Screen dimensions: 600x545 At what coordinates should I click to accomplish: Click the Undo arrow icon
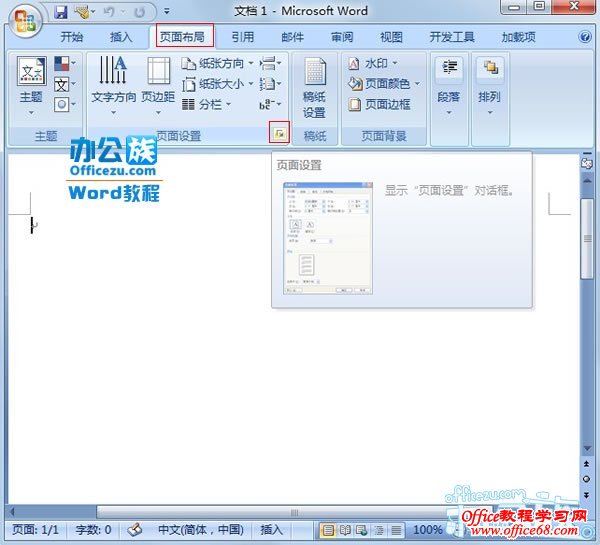pyautogui.click(x=109, y=12)
